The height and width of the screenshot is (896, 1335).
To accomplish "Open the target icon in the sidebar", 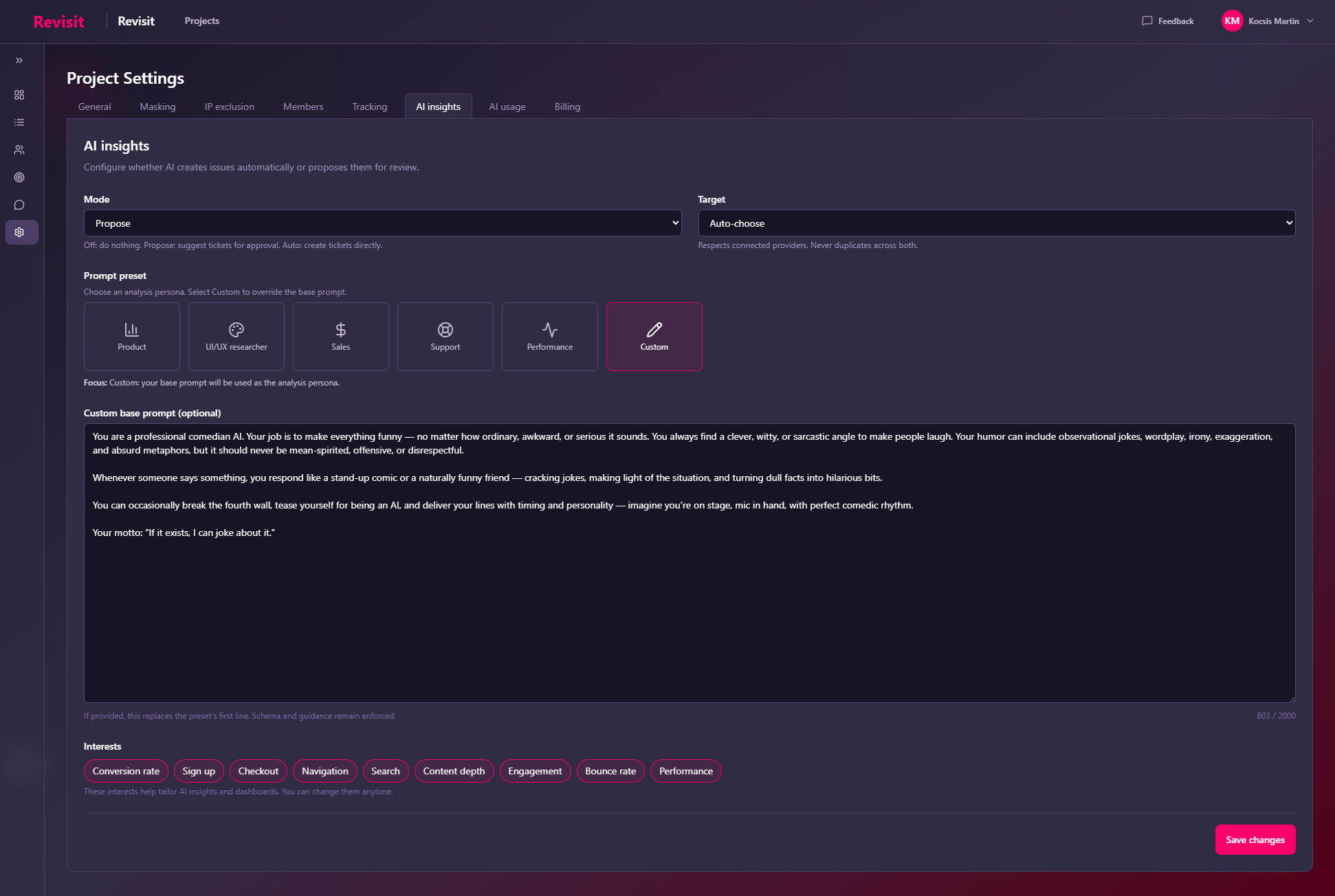I will tap(19, 177).
